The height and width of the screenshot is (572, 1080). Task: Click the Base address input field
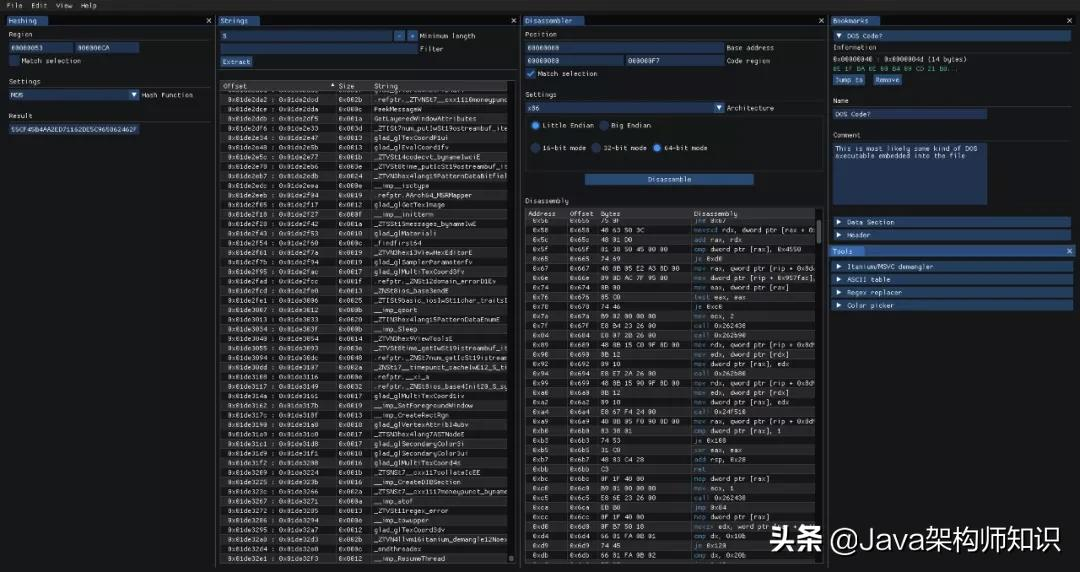pyautogui.click(x=625, y=48)
